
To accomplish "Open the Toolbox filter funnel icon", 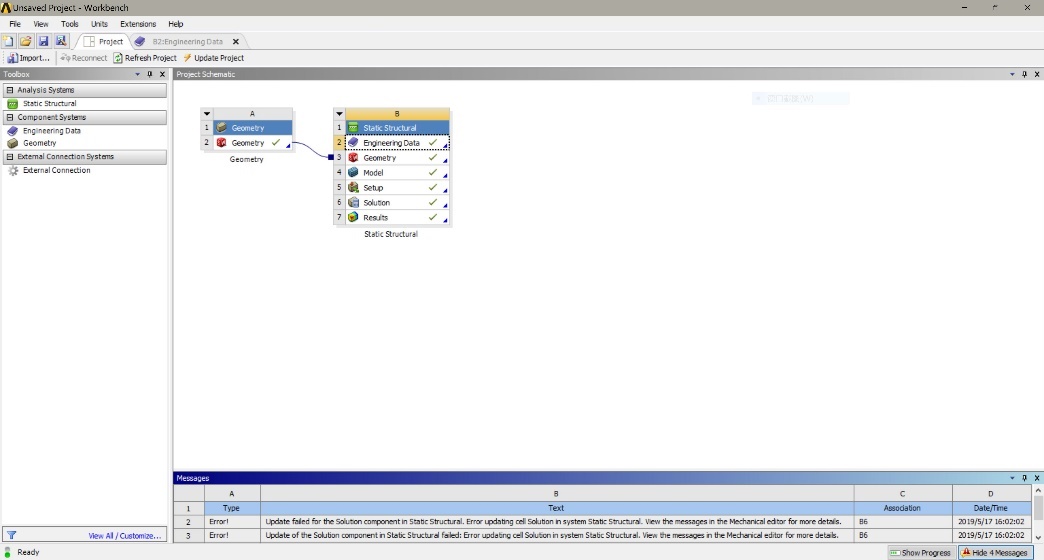I will pyautogui.click(x=12, y=535).
